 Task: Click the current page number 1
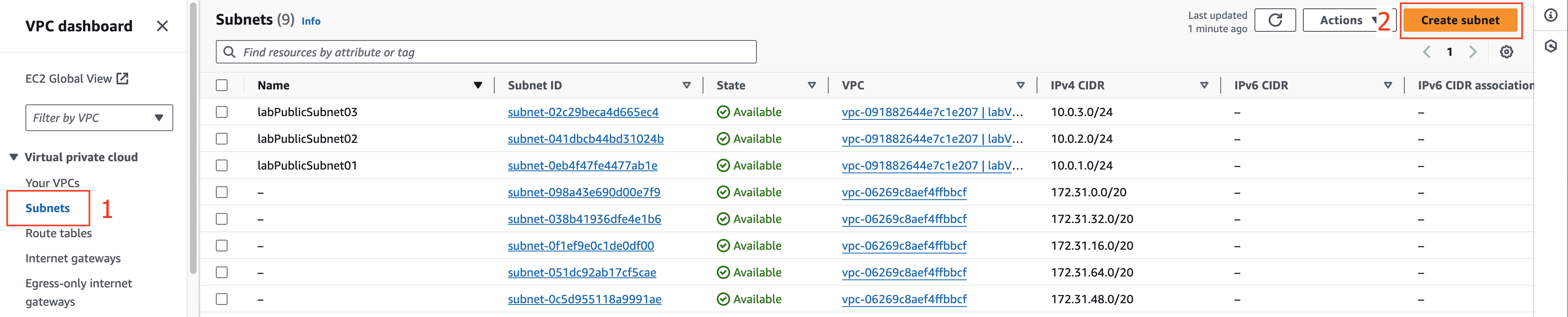1449,52
